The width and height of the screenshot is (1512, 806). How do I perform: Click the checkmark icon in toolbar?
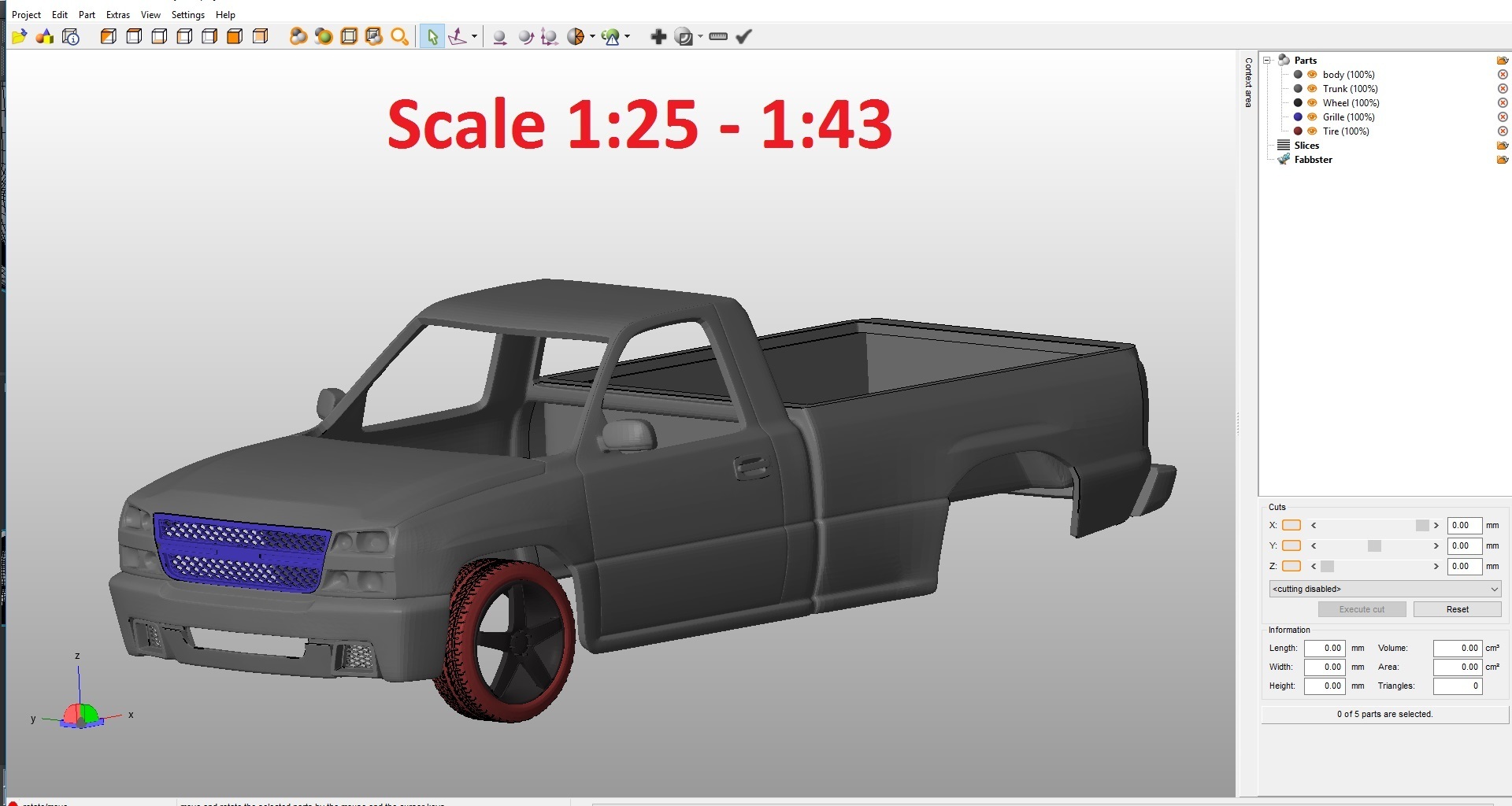tap(744, 36)
